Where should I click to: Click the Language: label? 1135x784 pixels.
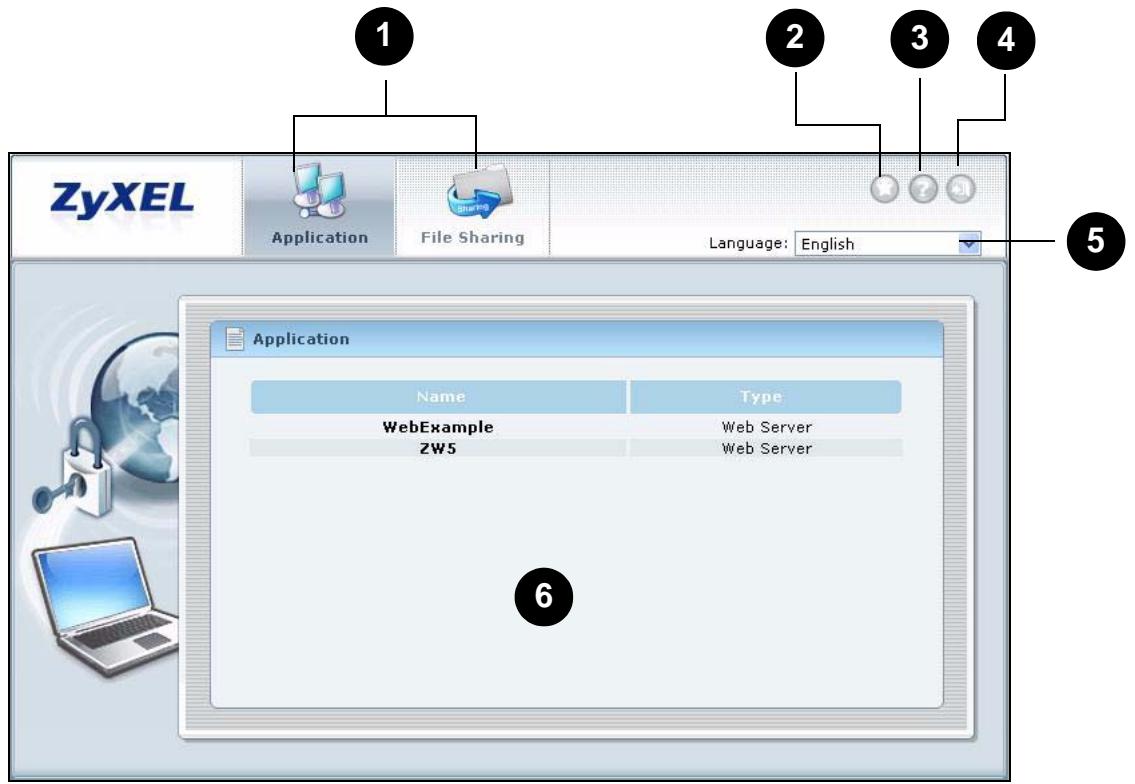748,243
